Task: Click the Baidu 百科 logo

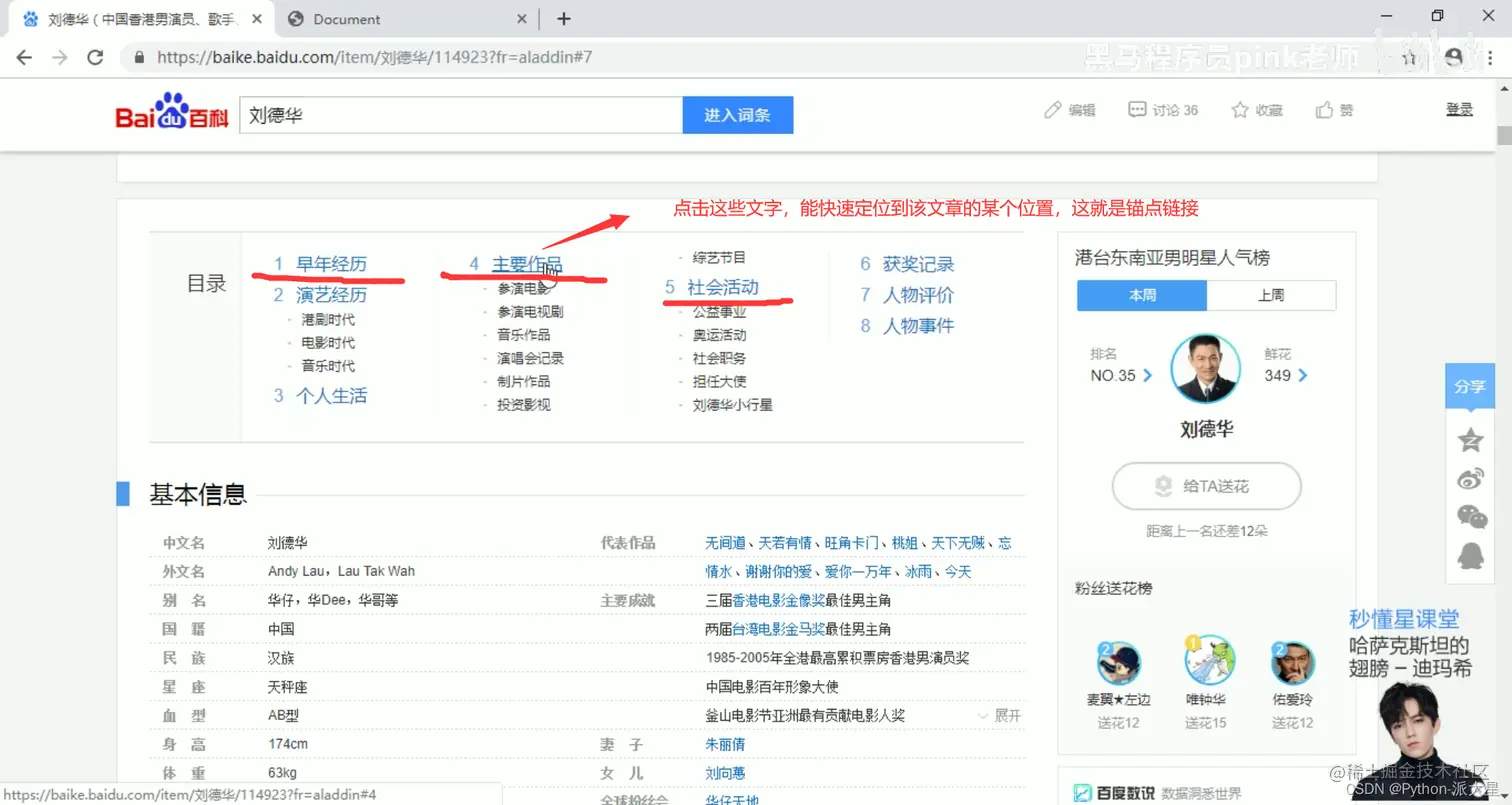Action: point(171,114)
